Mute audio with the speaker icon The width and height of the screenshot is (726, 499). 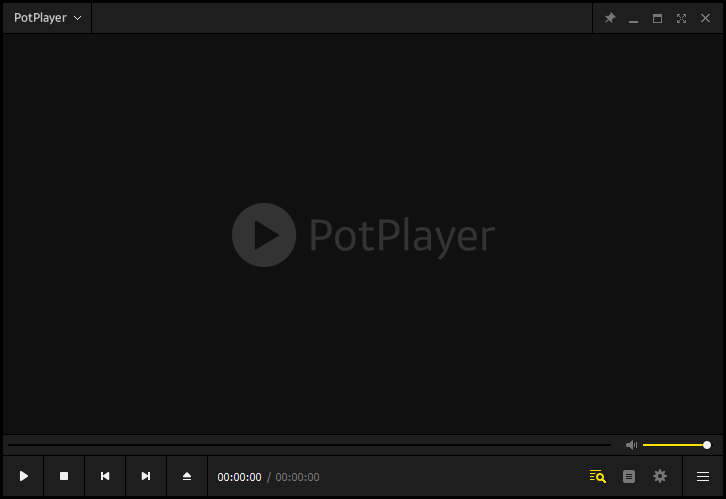coord(631,445)
